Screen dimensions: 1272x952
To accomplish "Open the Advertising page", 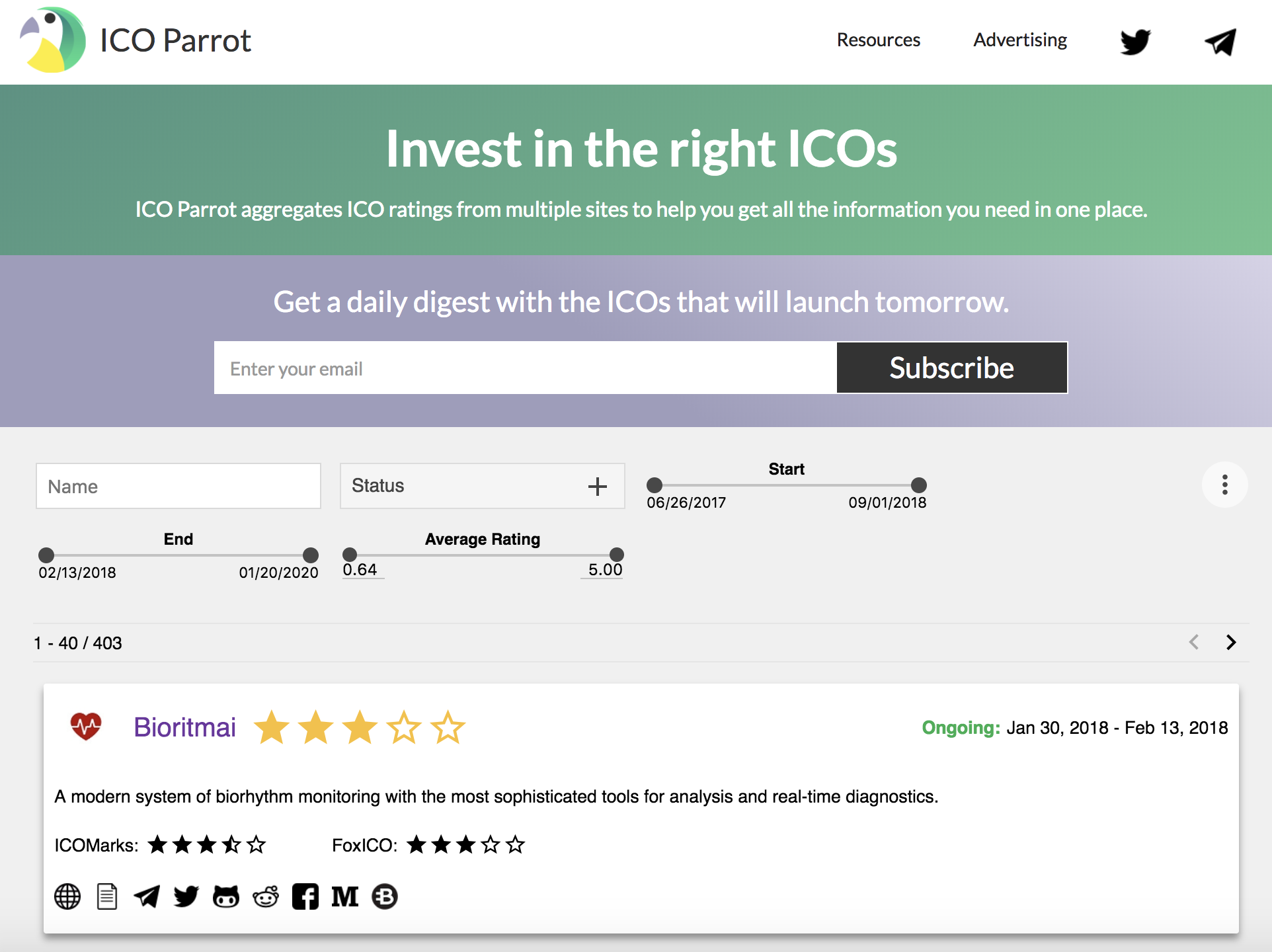I will click(x=1019, y=40).
